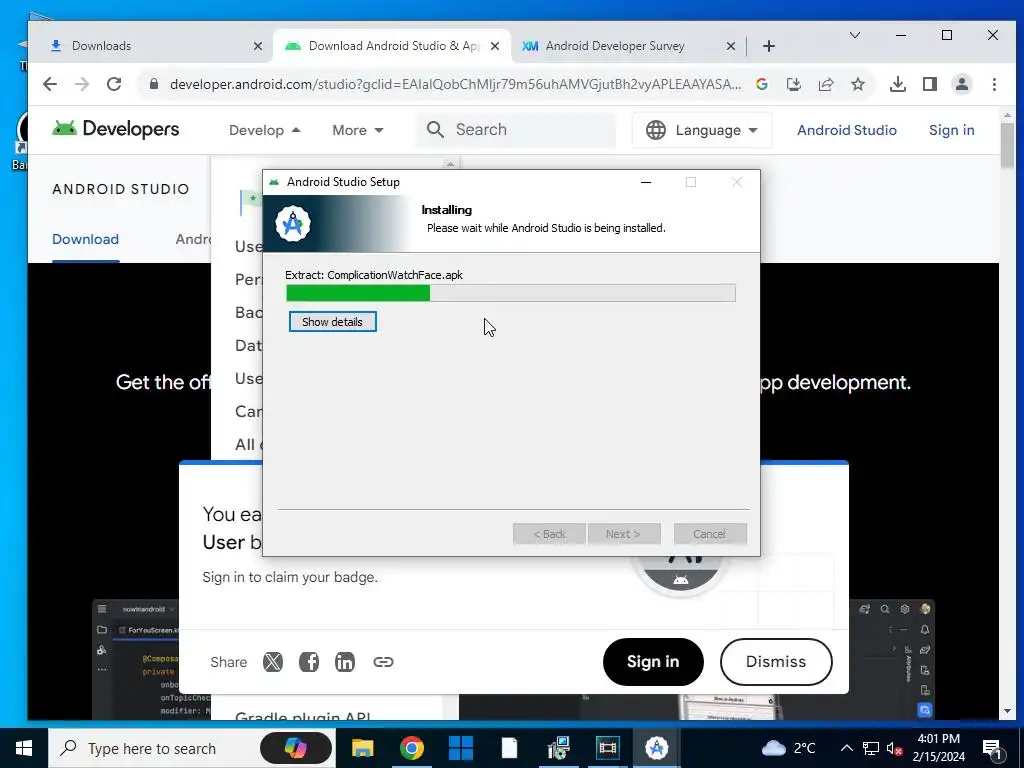Reload the current page
This screenshot has width=1024, height=768.
coord(114,84)
